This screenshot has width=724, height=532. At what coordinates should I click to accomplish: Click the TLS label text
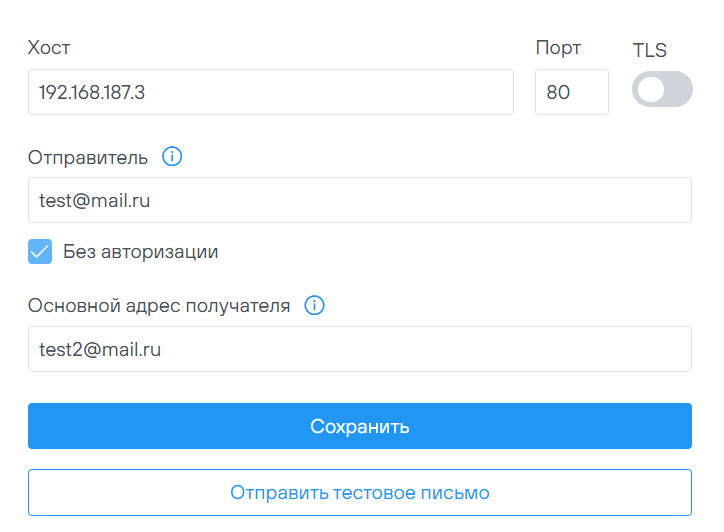point(650,50)
